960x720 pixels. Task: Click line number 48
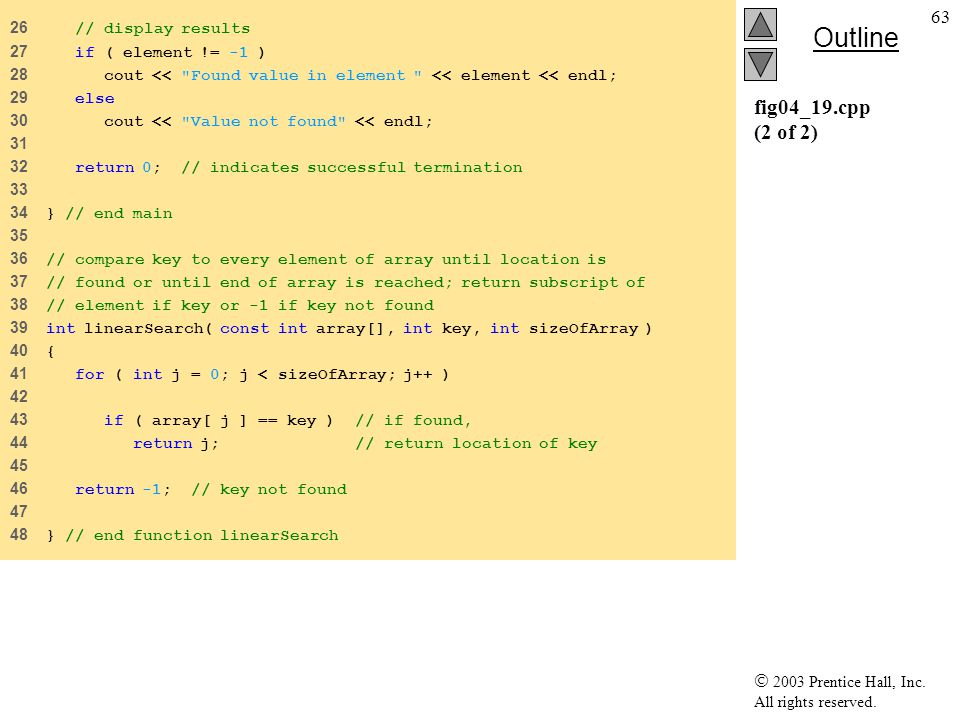[19, 534]
